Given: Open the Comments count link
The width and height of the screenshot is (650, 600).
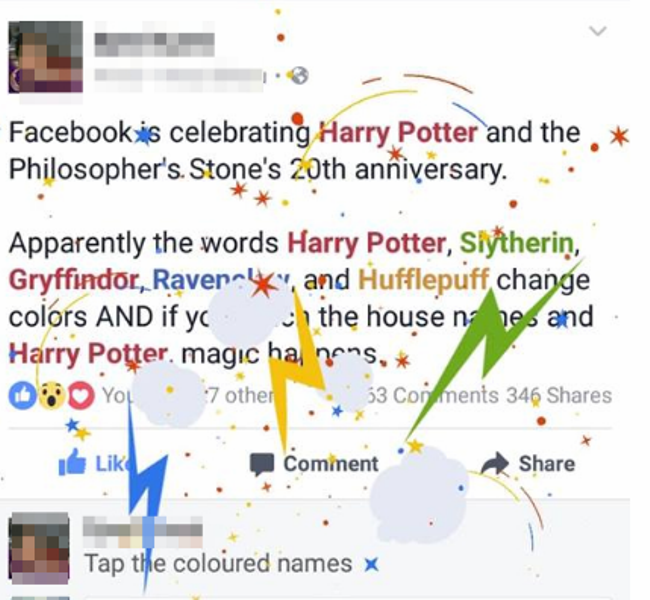Looking at the screenshot, I should coord(431,395).
